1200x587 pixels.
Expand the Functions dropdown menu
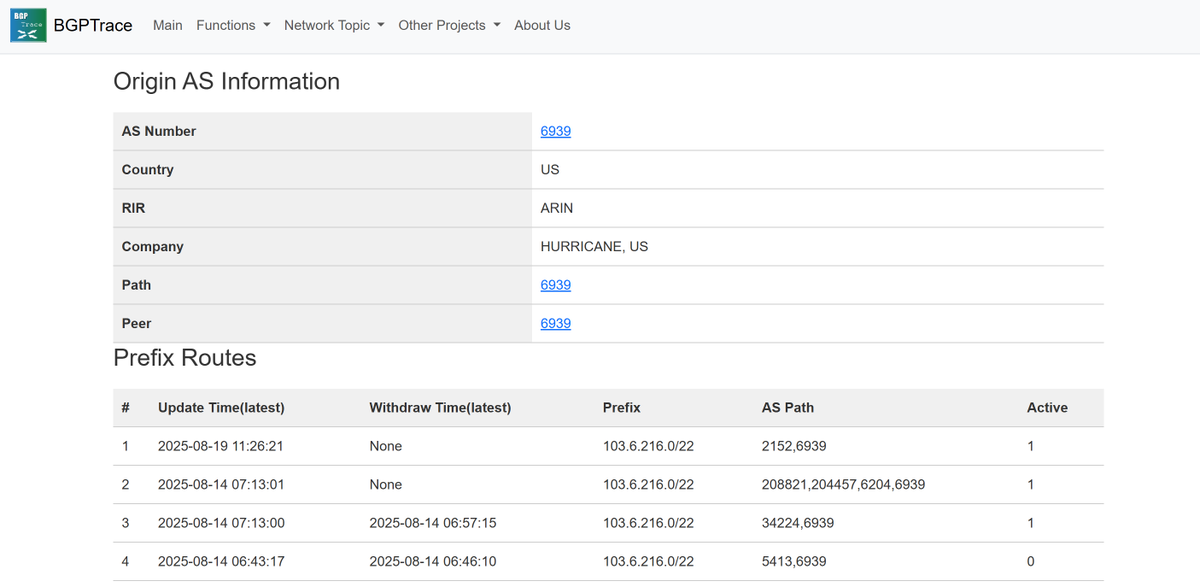(x=233, y=25)
